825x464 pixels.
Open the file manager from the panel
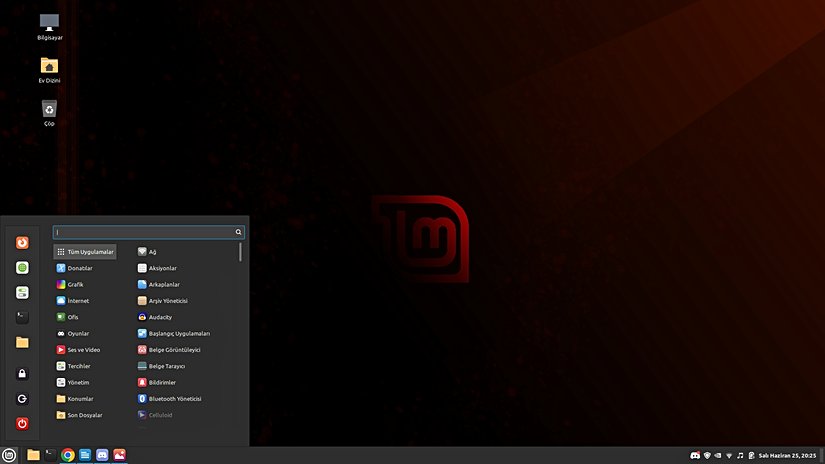click(33, 455)
